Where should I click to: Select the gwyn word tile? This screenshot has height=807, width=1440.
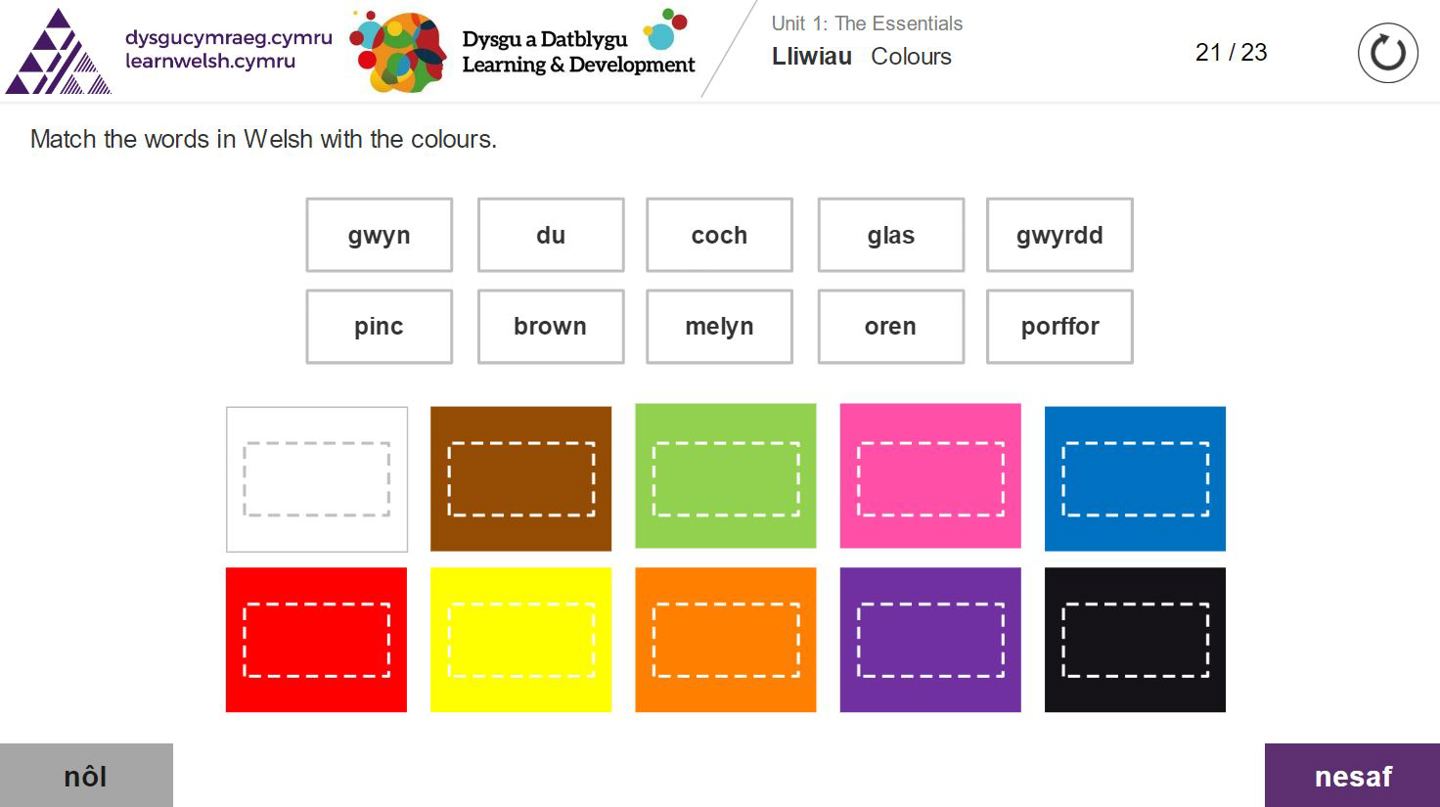pyautogui.click(x=379, y=235)
